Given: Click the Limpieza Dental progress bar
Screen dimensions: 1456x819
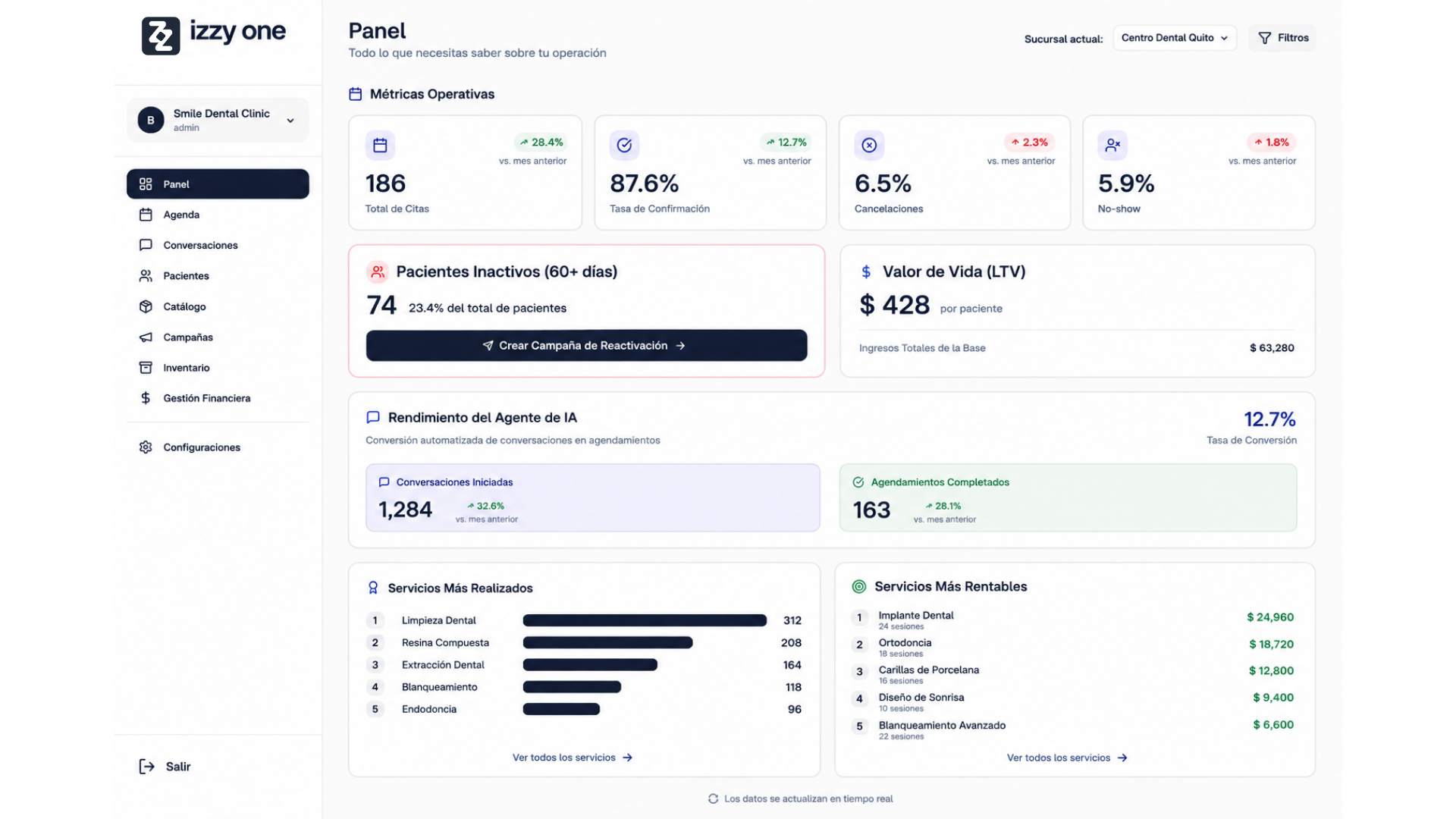Looking at the screenshot, I should tap(645, 620).
